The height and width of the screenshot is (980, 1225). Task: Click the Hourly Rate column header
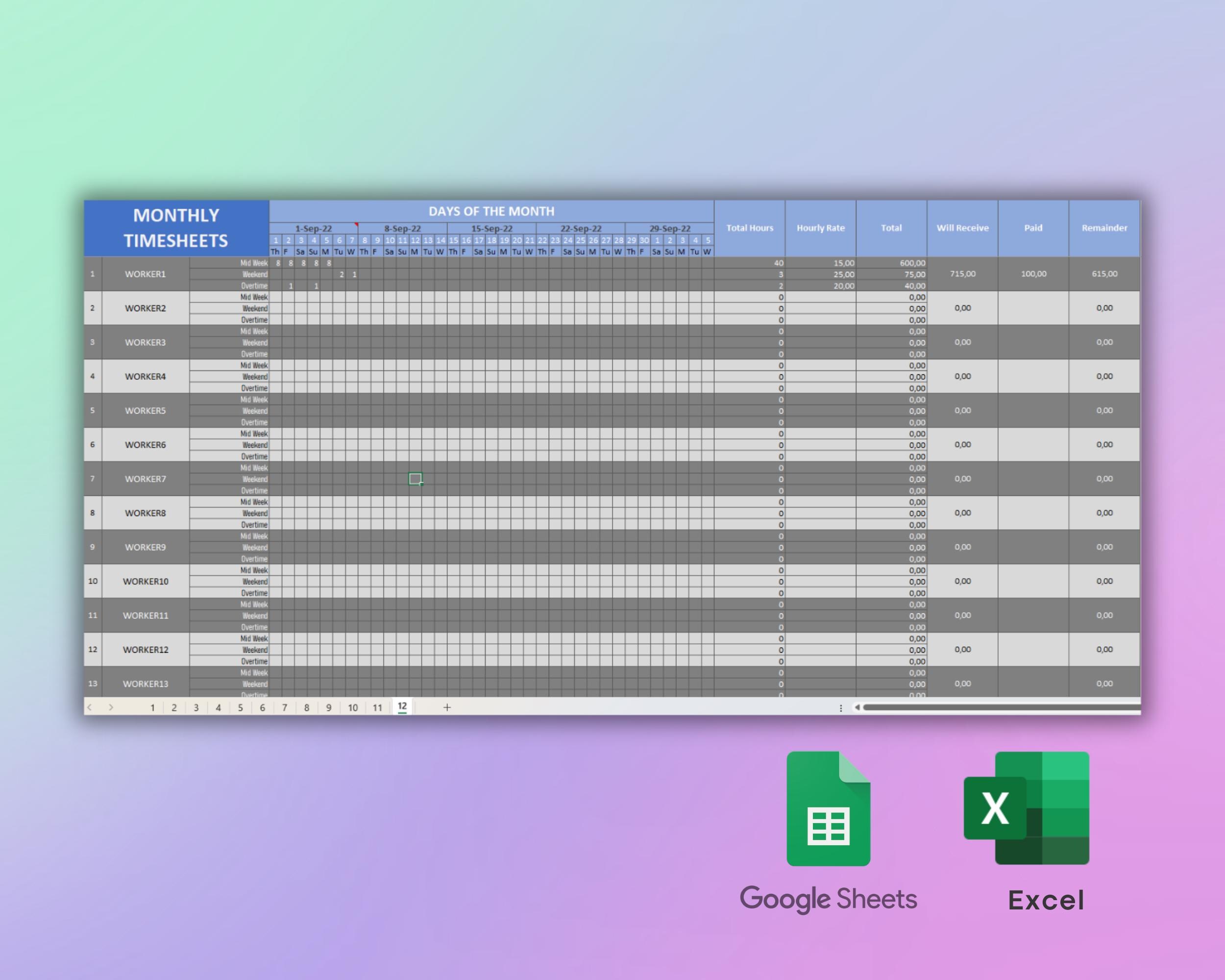pos(820,228)
